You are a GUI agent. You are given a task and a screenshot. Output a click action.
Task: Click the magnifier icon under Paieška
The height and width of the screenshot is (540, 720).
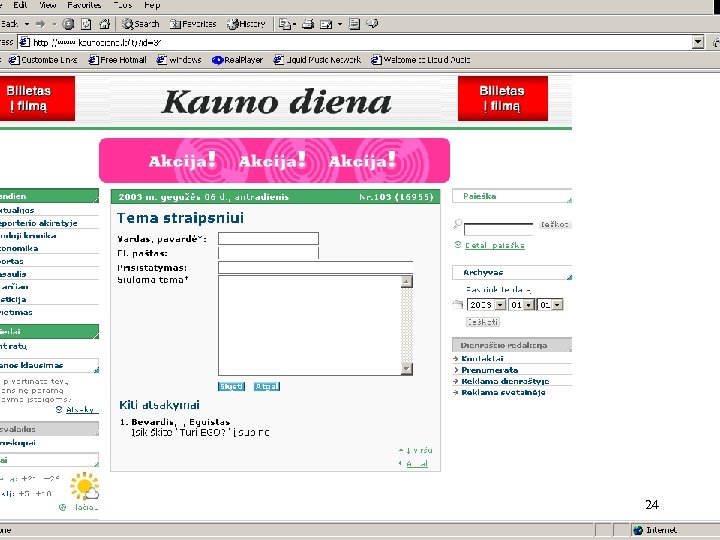coord(457,224)
